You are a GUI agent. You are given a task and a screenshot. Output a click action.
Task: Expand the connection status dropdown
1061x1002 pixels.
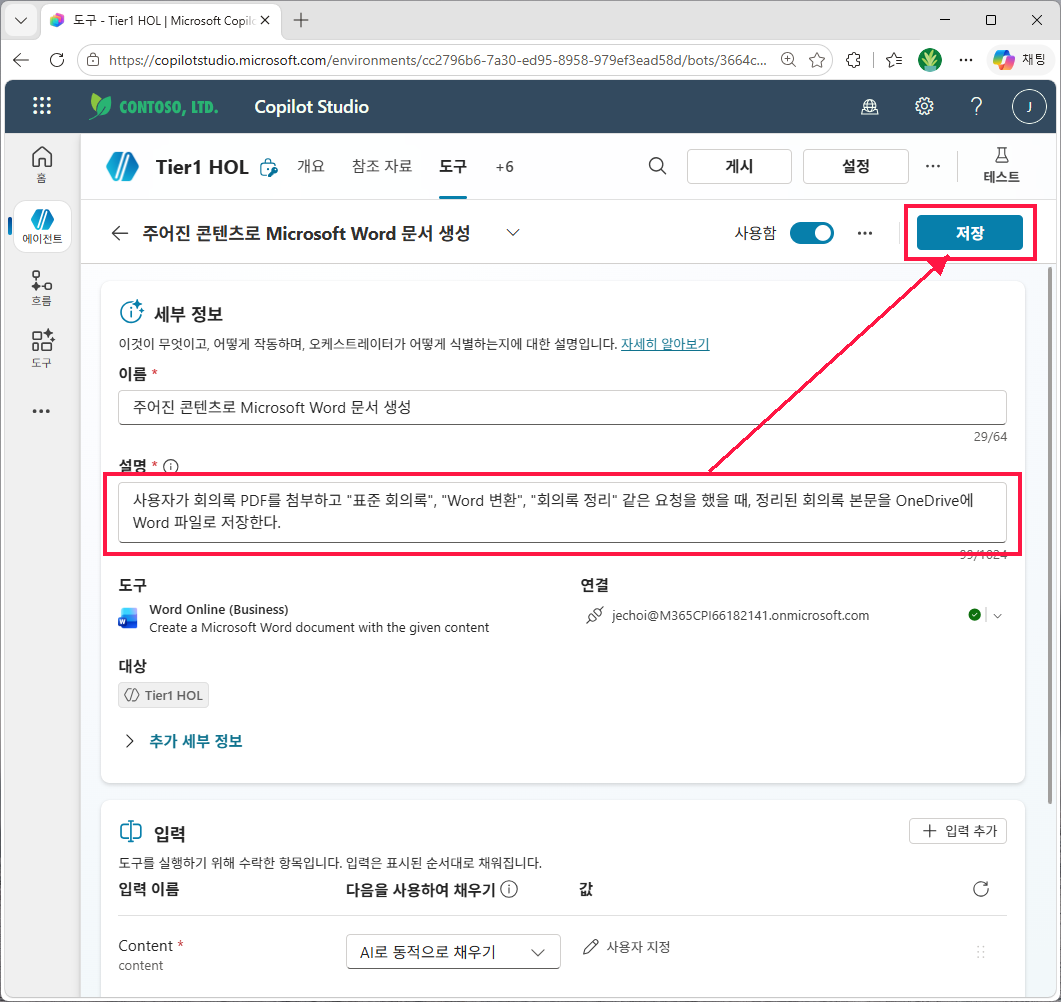click(x=997, y=616)
